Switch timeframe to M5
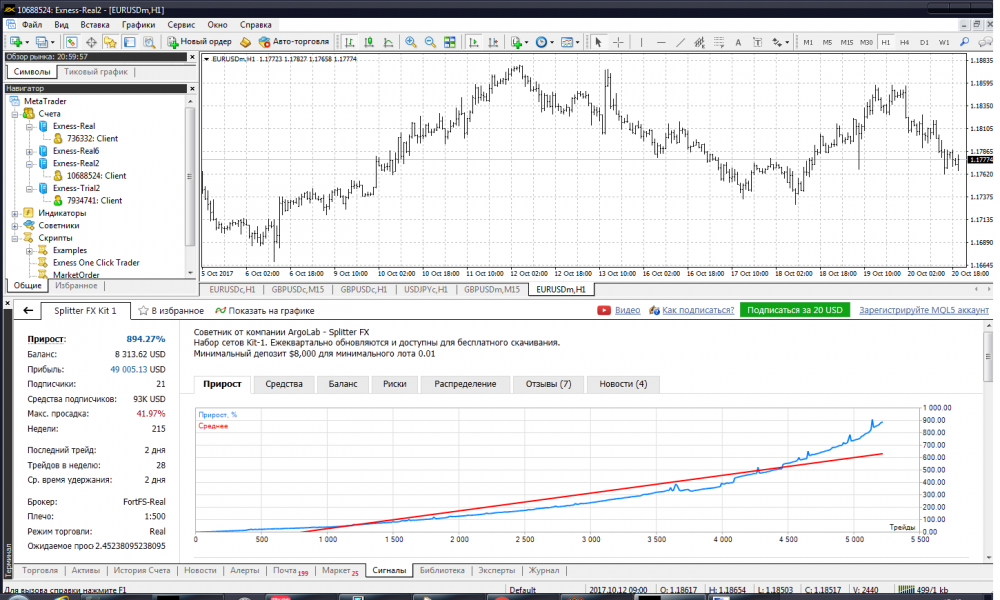1000x600 pixels. point(827,42)
